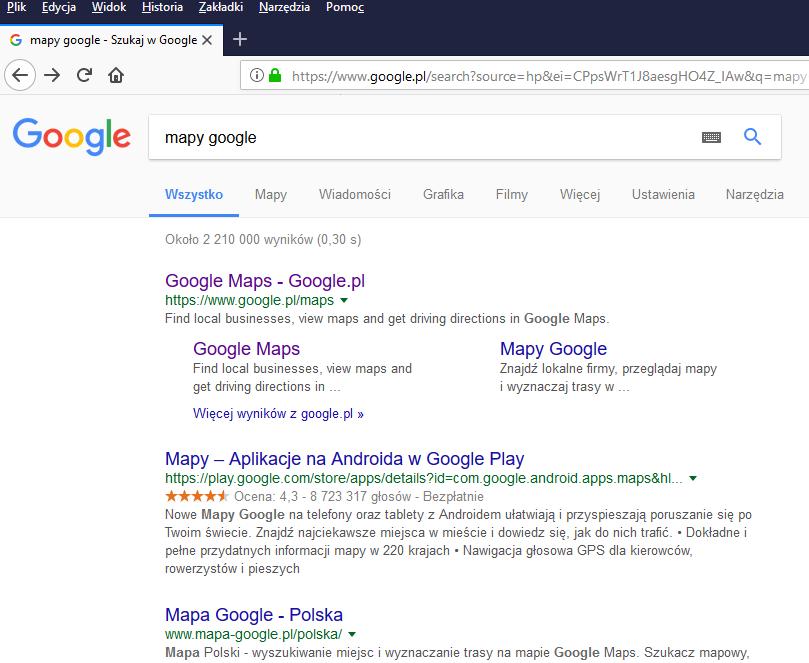This screenshot has width=809, height=663.
Task: Switch to the Mapy results tab
Action: click(271, 195)
